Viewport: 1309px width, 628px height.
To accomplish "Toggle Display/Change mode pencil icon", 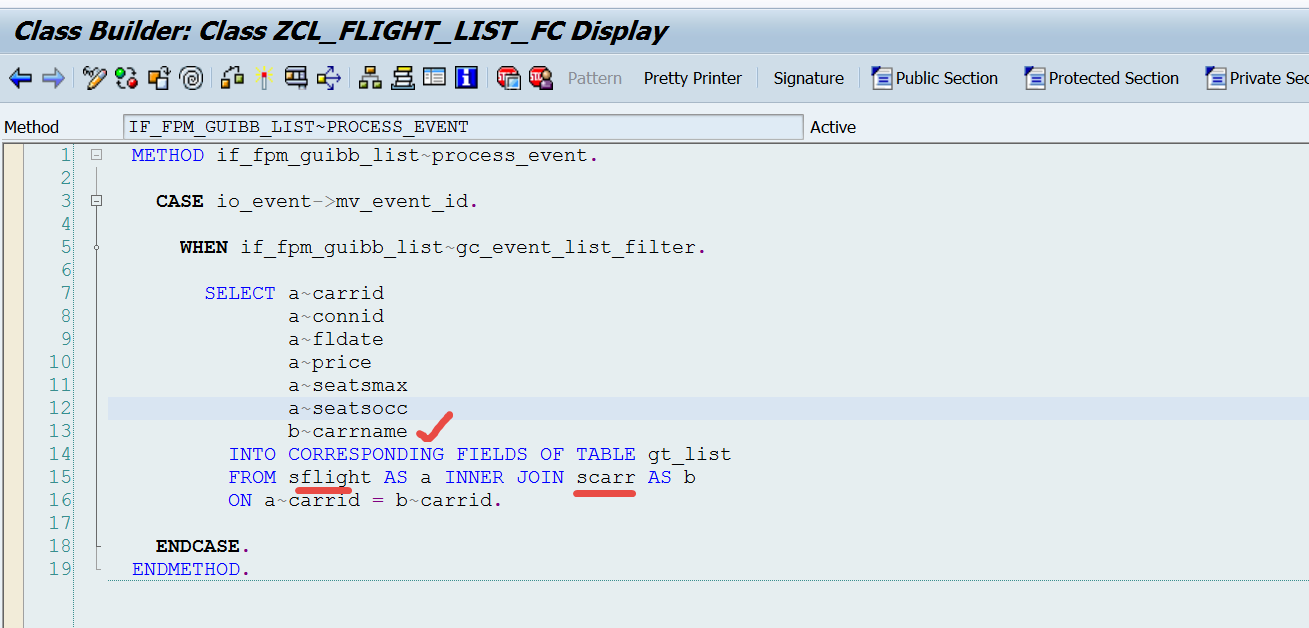I will coord(94,78).
